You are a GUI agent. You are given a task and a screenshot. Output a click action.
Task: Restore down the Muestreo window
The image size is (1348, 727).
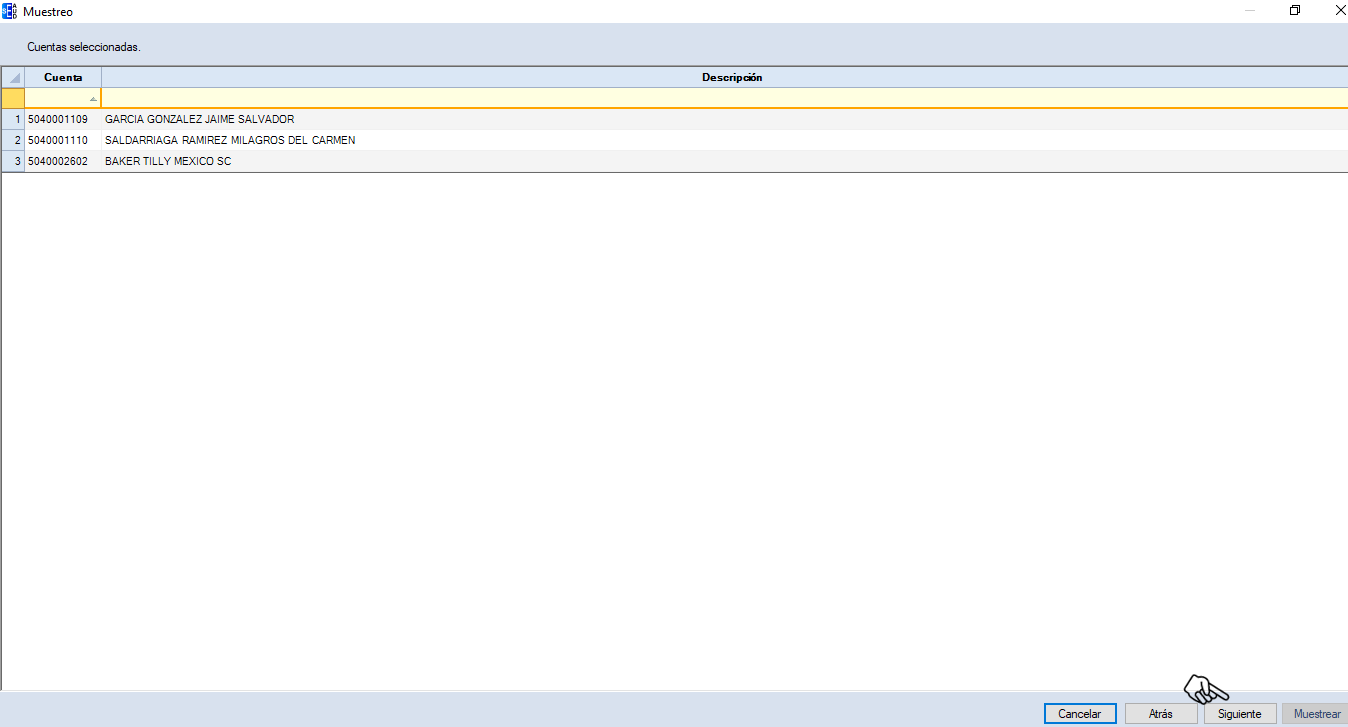(x=1295, y=11)
